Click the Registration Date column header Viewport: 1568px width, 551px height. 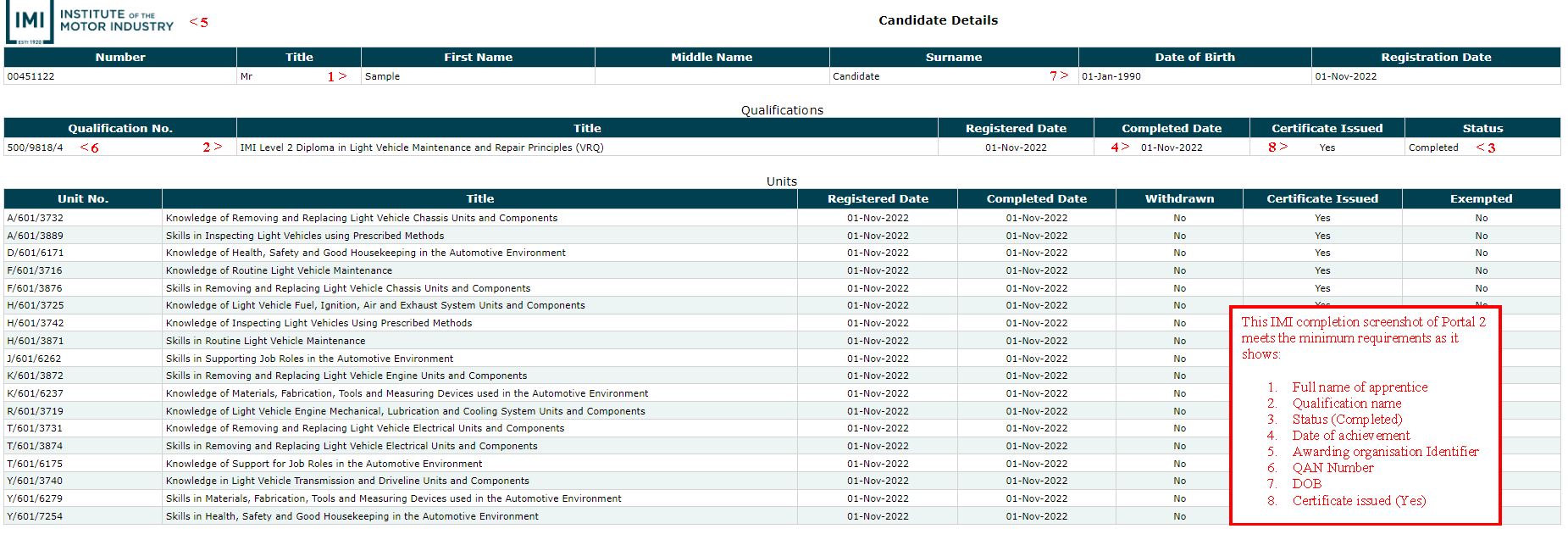[x=1436, y=58]
